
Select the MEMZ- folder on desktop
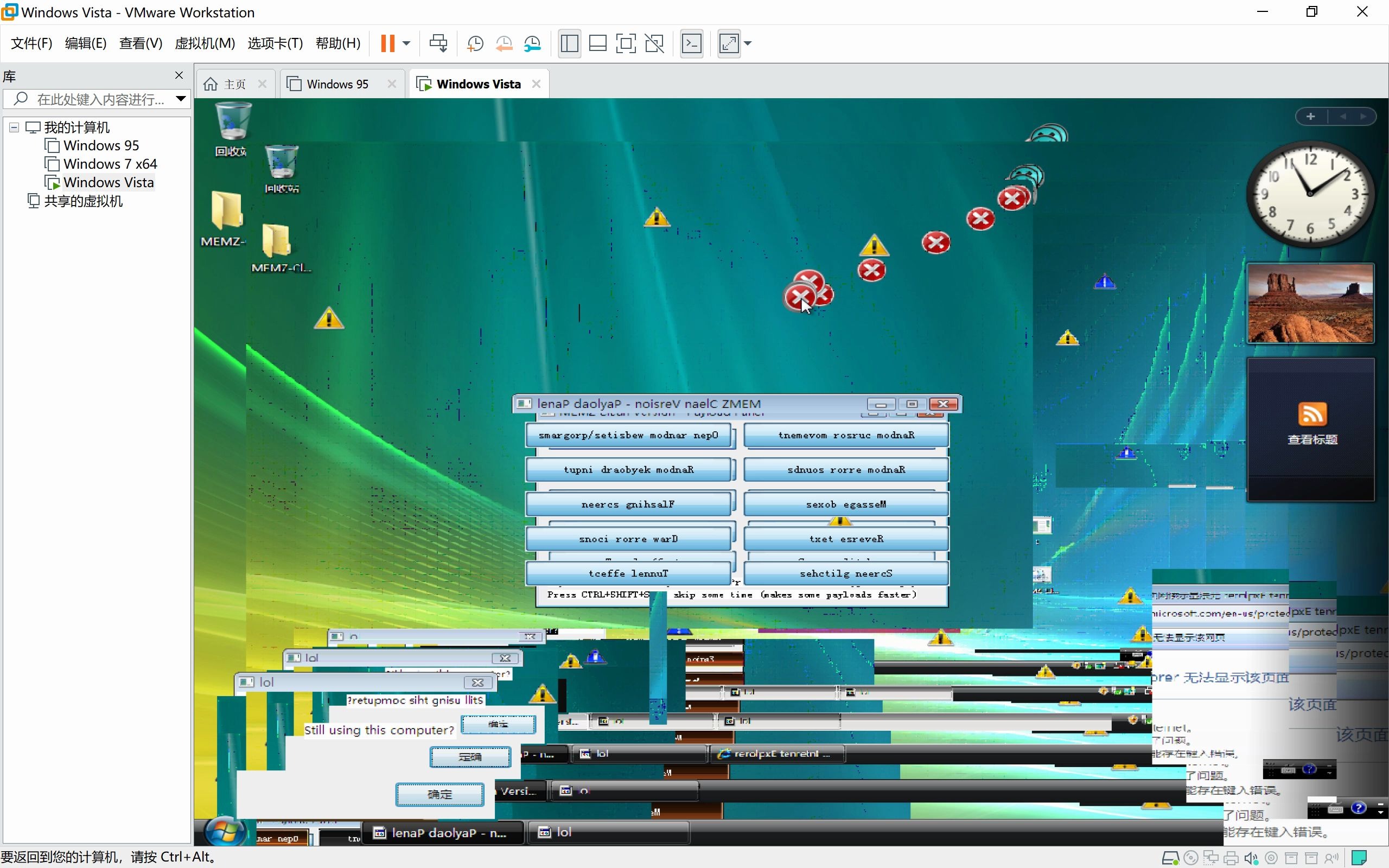[x=225, y=218]
